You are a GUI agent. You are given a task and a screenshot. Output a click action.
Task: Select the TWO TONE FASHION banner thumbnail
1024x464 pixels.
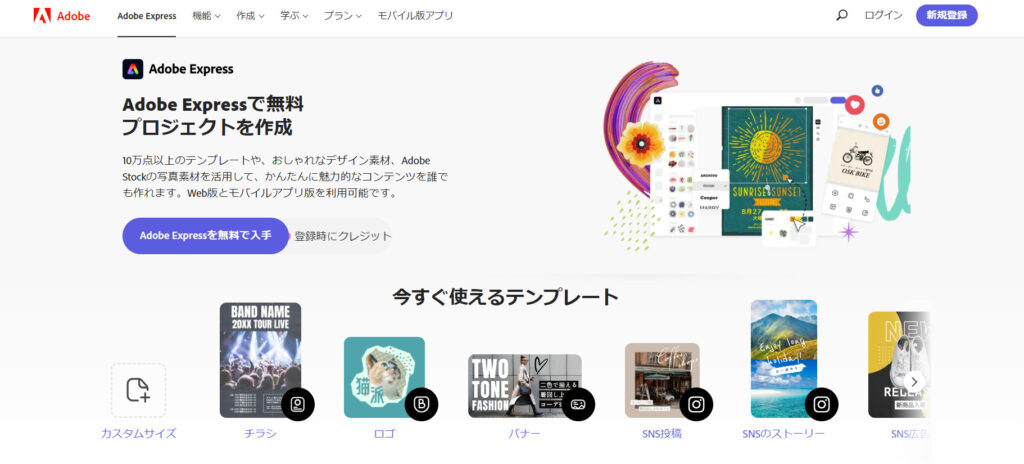coord(524,386)
